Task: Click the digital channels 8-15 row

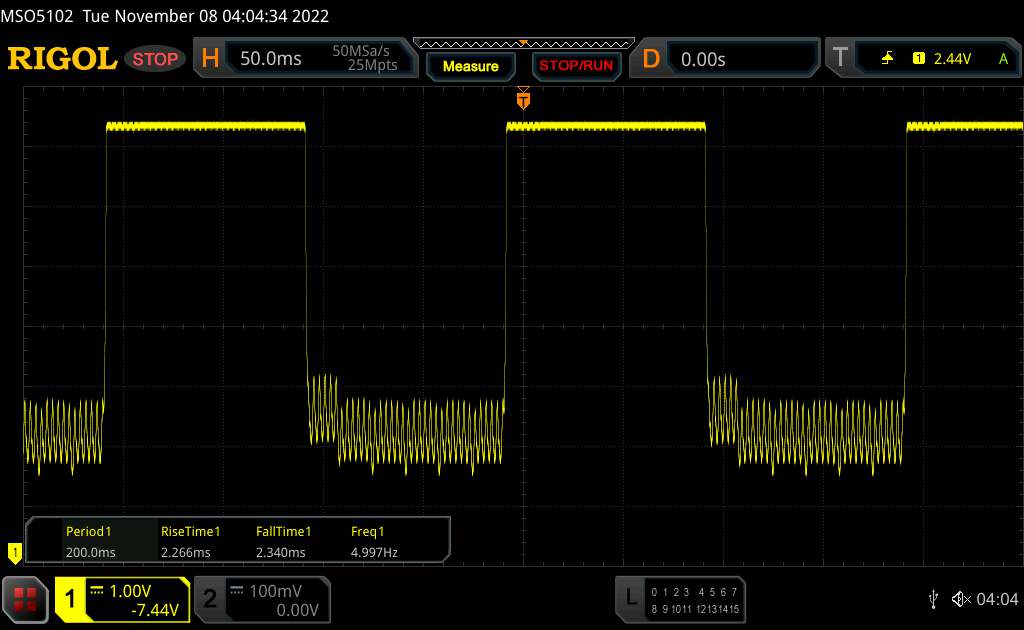Action: click(695, 609)
